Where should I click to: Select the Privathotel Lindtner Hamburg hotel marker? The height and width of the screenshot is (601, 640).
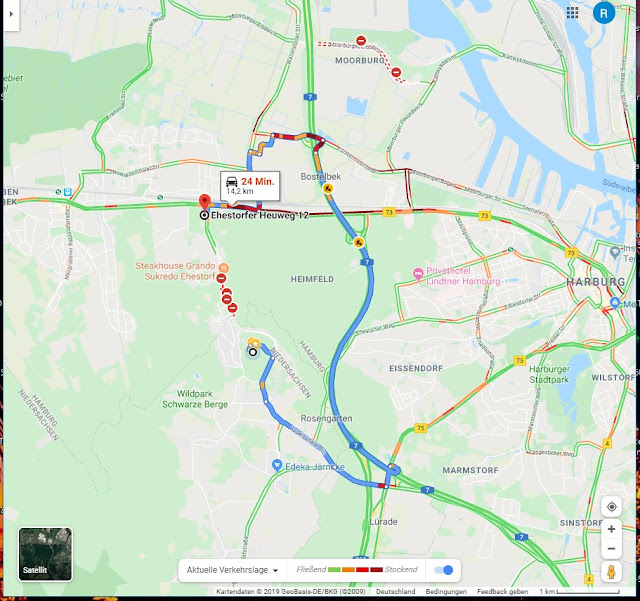[418, 274]
